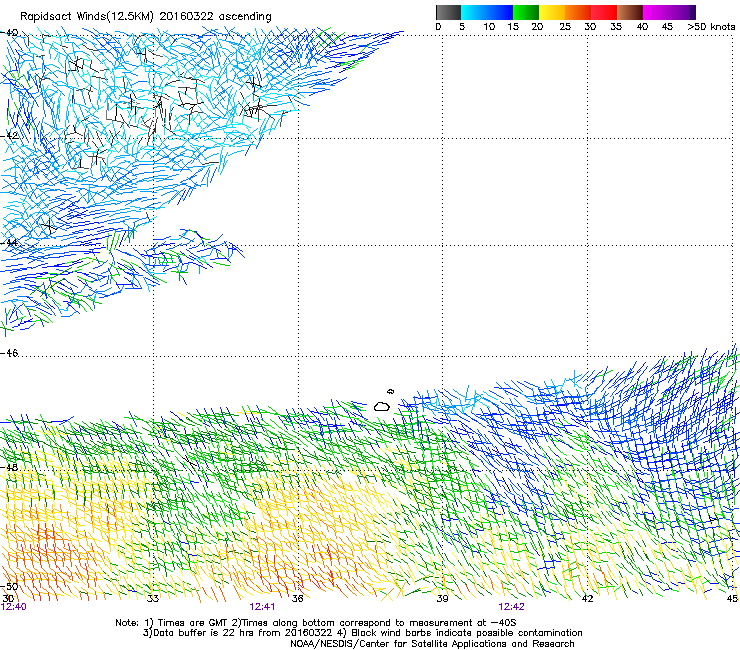
Task: Click the red 30-35 knots color swatch
Action: click(604, 12)
